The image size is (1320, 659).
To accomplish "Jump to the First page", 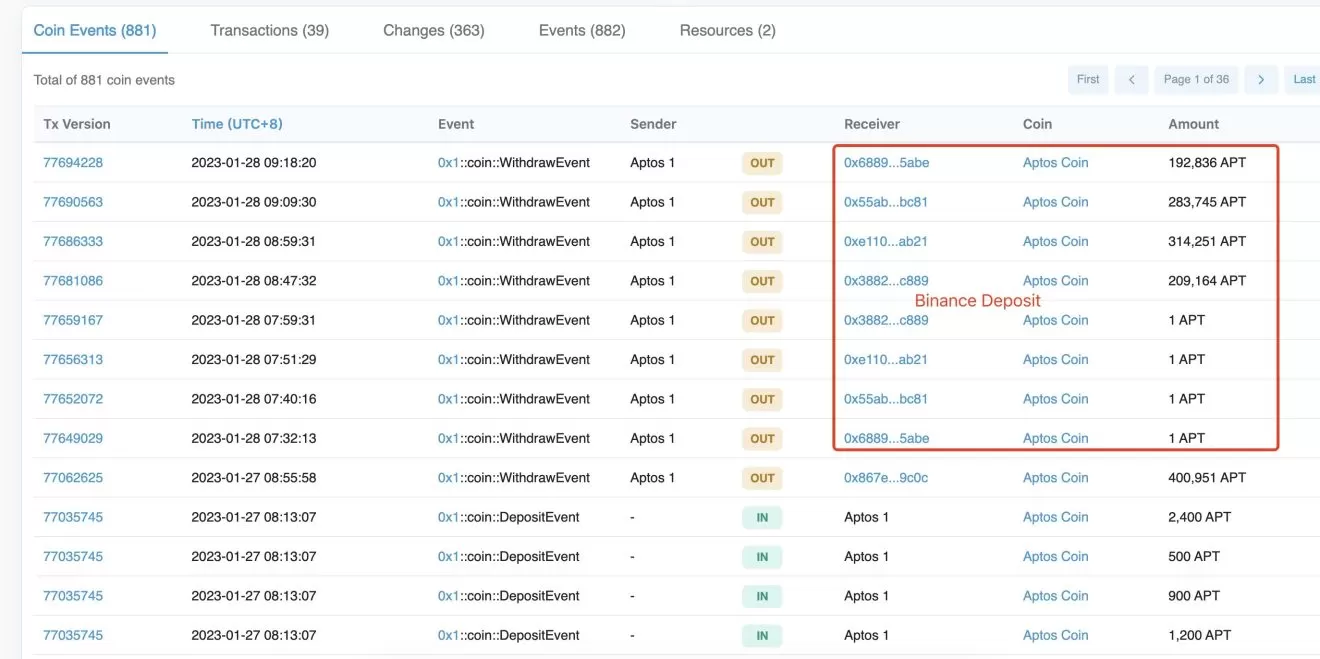I will pyautogui.click(x=1088, y=80).
